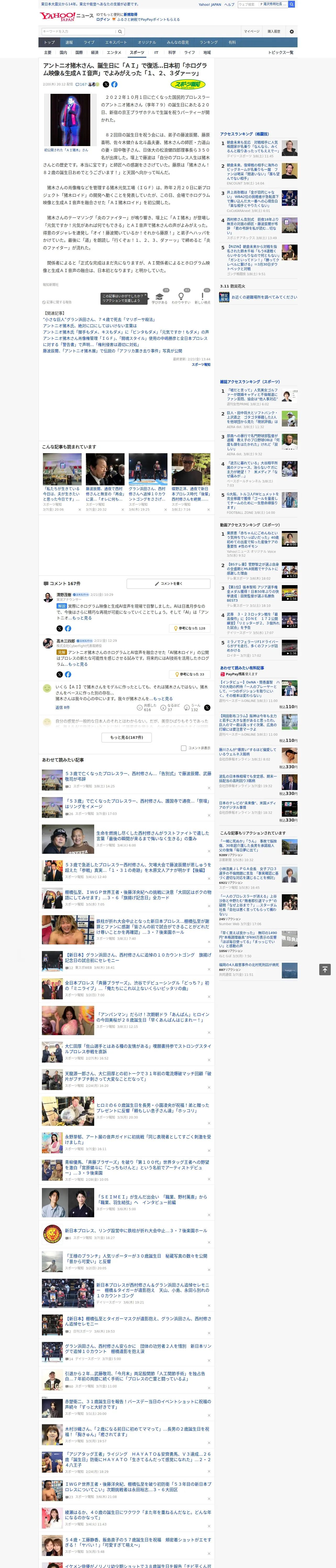Share 高木三四郎's comment on X
Viewport: 336px width, 1568px height.
coord(60,675)
